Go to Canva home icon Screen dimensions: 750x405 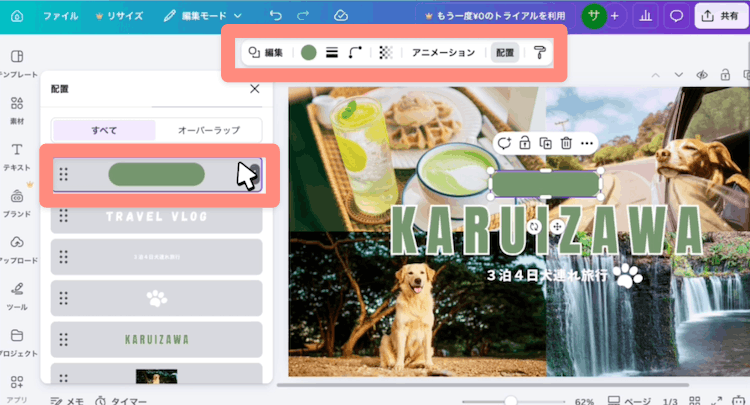tap(17, 16)
